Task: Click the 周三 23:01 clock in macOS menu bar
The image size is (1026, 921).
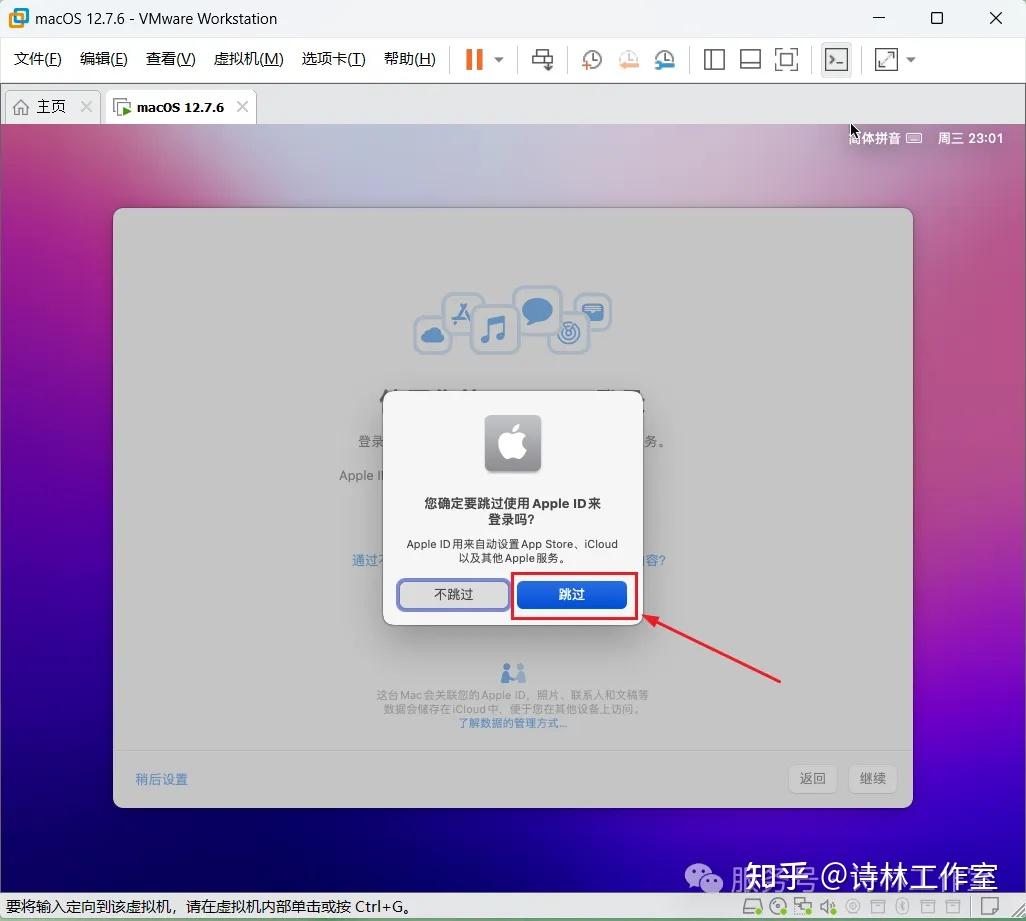Action: [970, 138]
